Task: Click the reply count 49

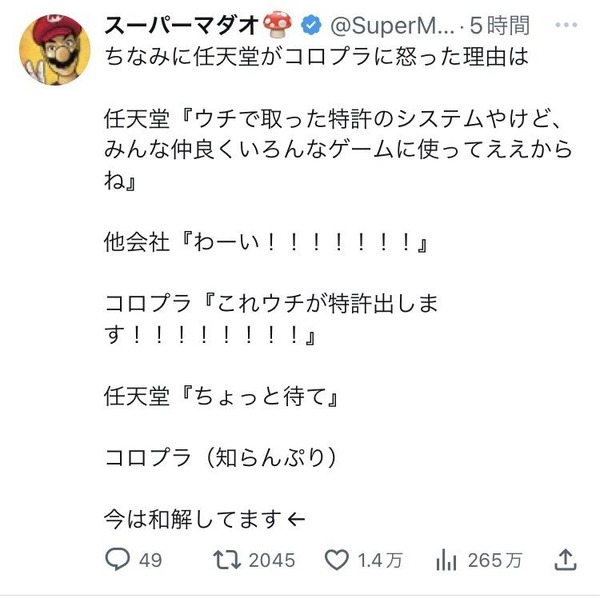Action: 150,561
